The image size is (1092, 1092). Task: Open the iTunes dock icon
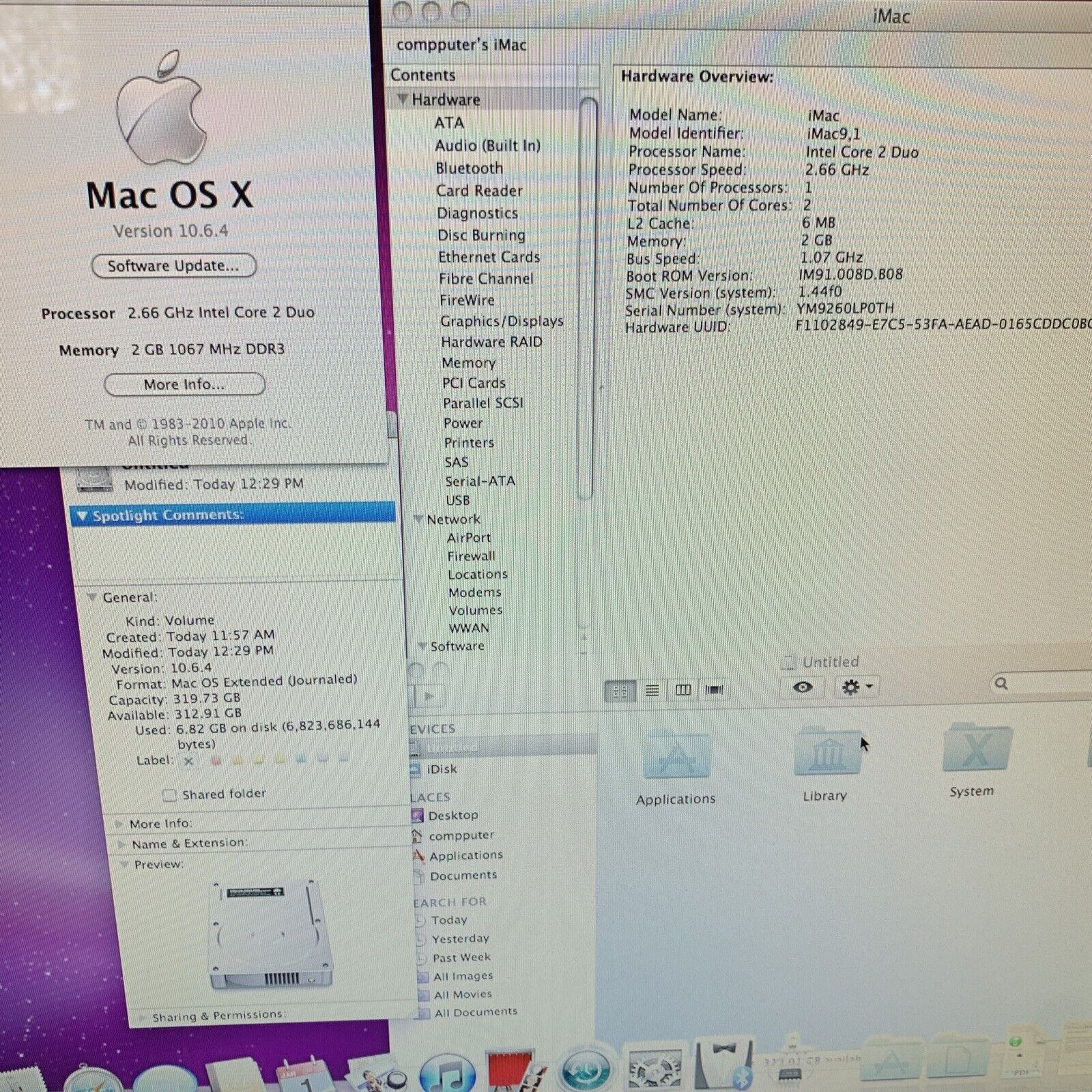[x=447, y=1070]
